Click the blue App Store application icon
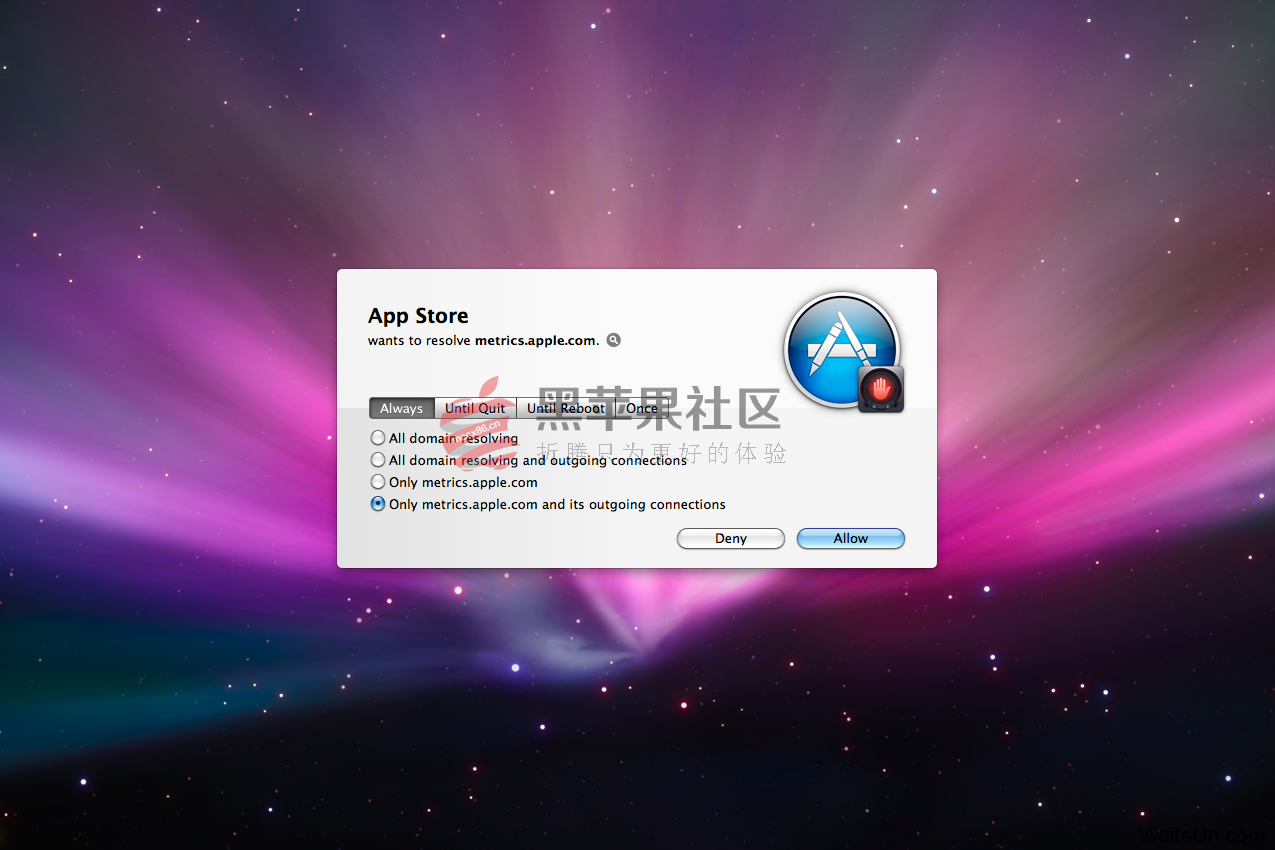Image resolution: width=1275 pixels, height=850 pixels. 843,349
